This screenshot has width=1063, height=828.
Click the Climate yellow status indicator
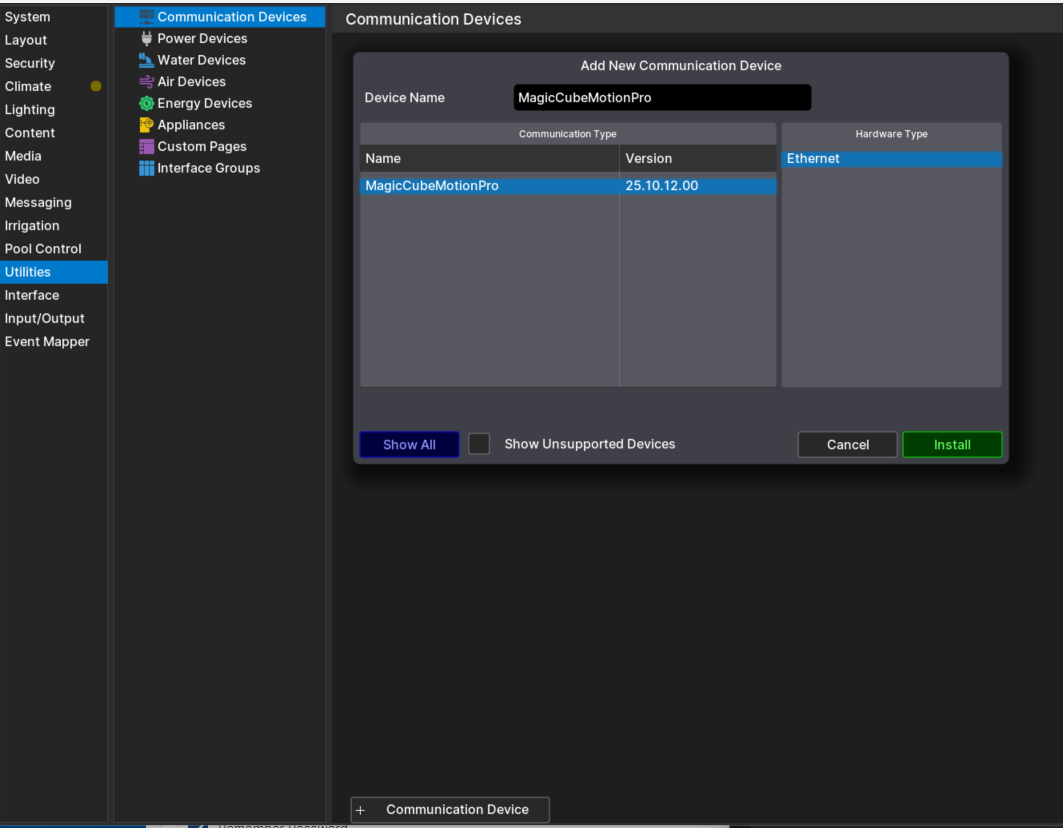click(96, 86)
